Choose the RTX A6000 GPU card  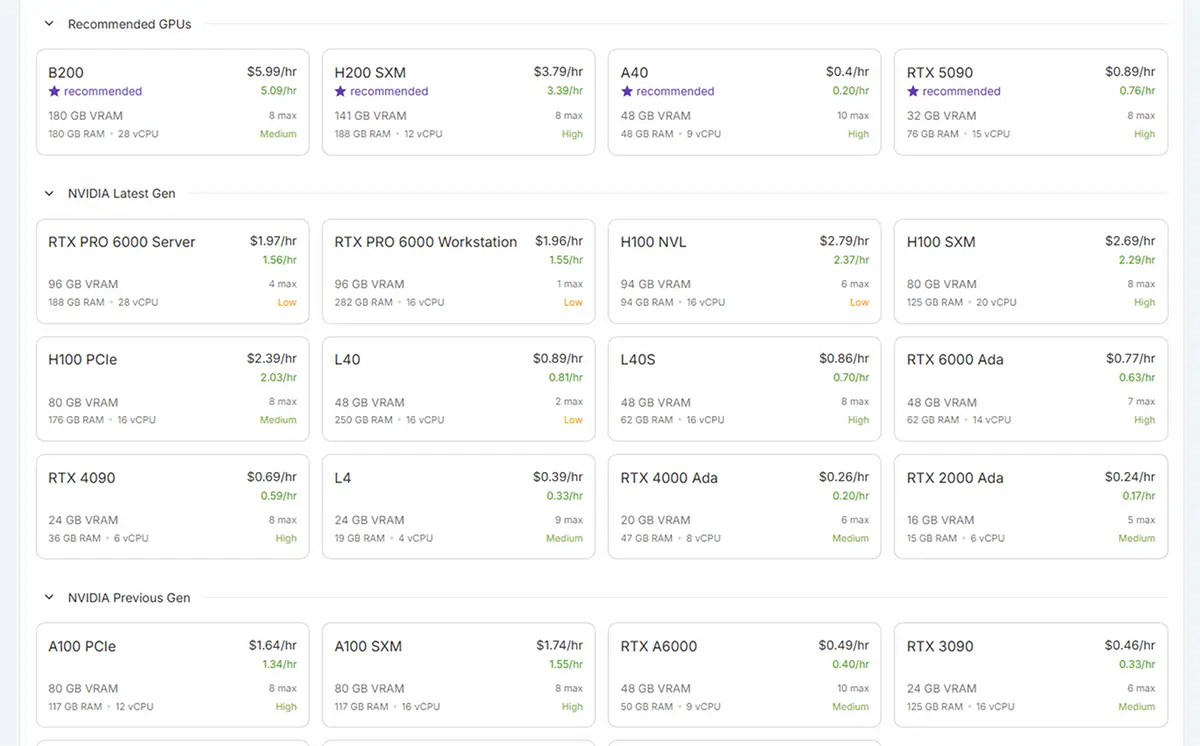[745, 675]
